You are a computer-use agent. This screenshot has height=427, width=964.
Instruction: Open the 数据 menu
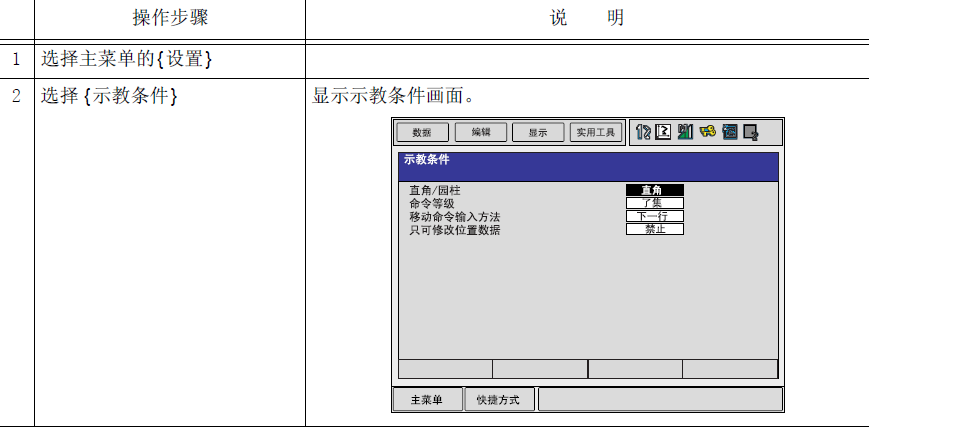click(422, 132)
